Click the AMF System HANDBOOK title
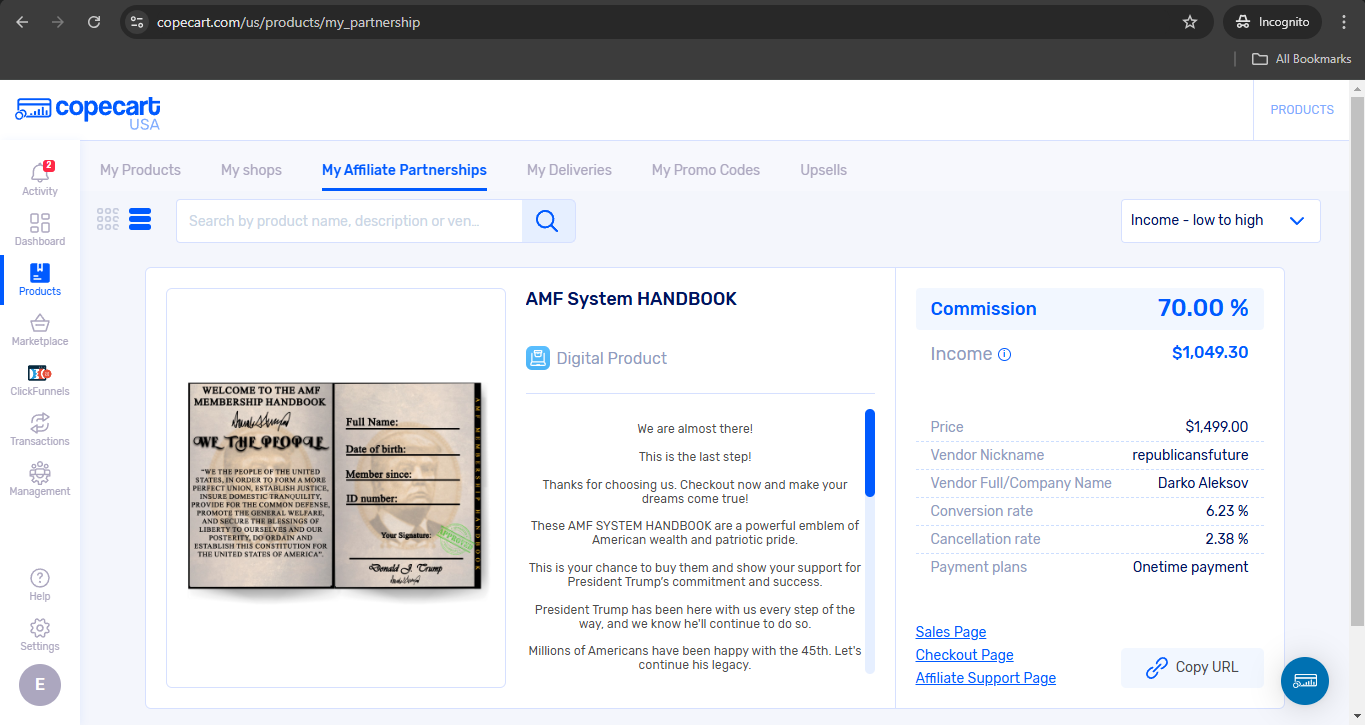 point(631,299)
